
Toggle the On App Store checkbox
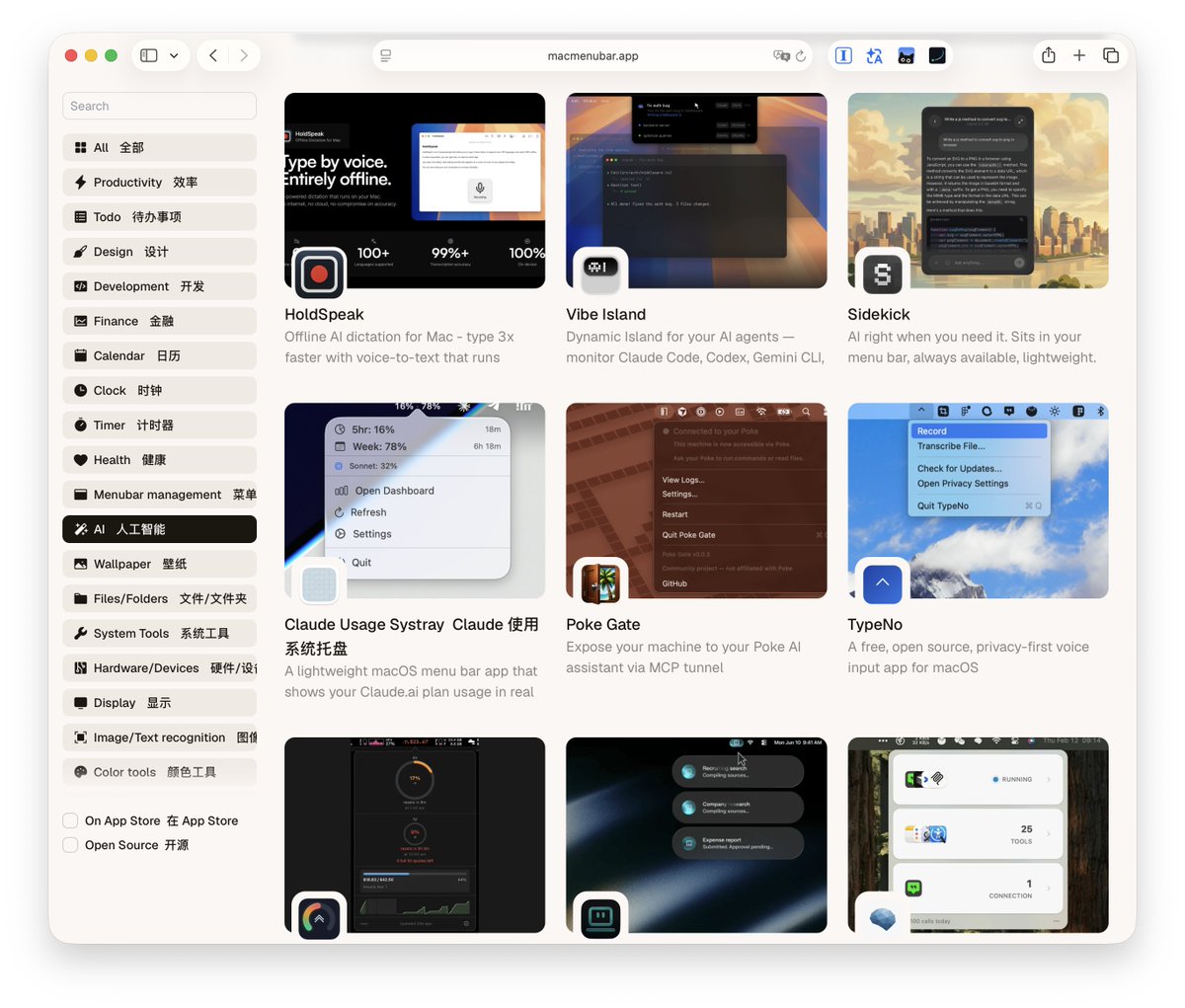click(x=70, y=820)
